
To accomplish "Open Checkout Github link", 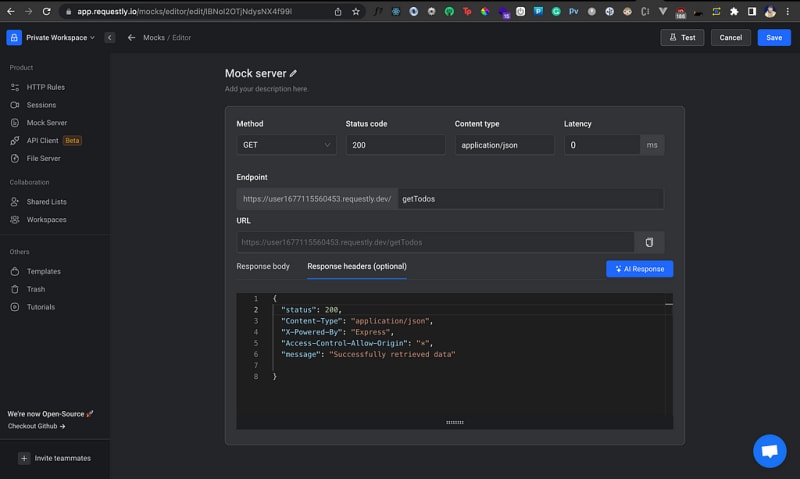I will (x=36, y=426).
